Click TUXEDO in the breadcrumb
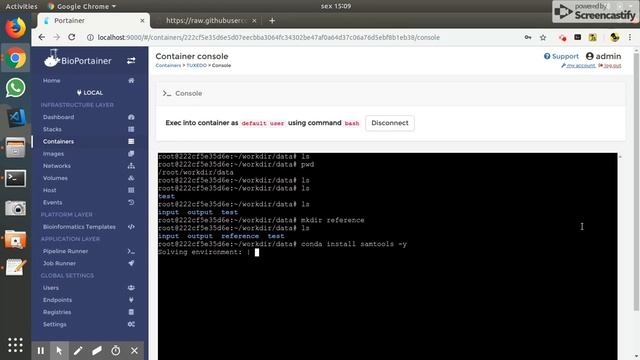The height and width of the screenshot is (360, 640). pos(197,65)
